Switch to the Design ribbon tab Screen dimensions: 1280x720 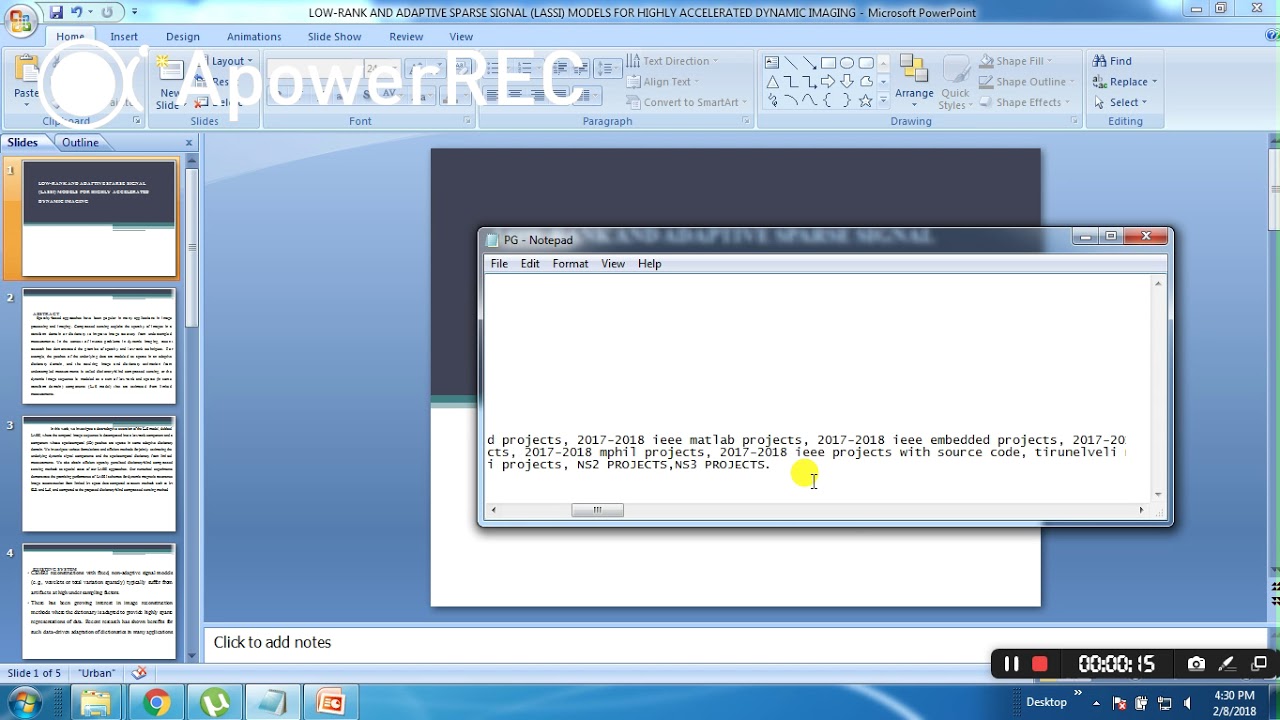click(183, 37)
